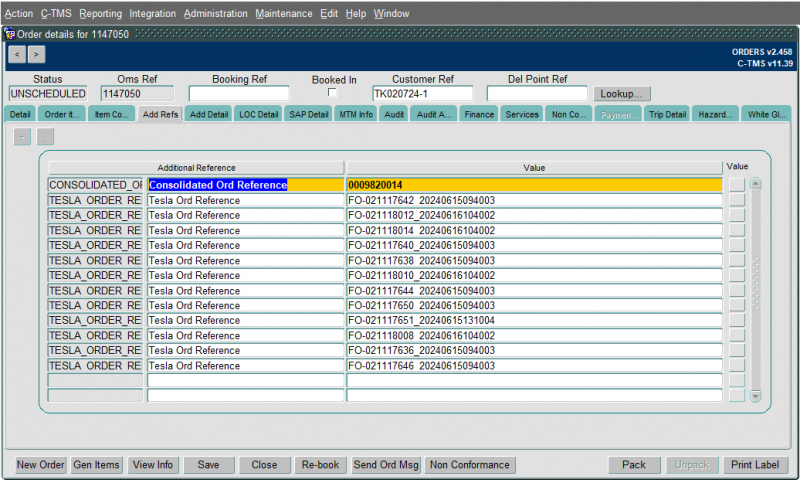Image resolution: width=800 pixels, height=483 pixels.
Task: Open the C-TMS menu
Action: 56,14
